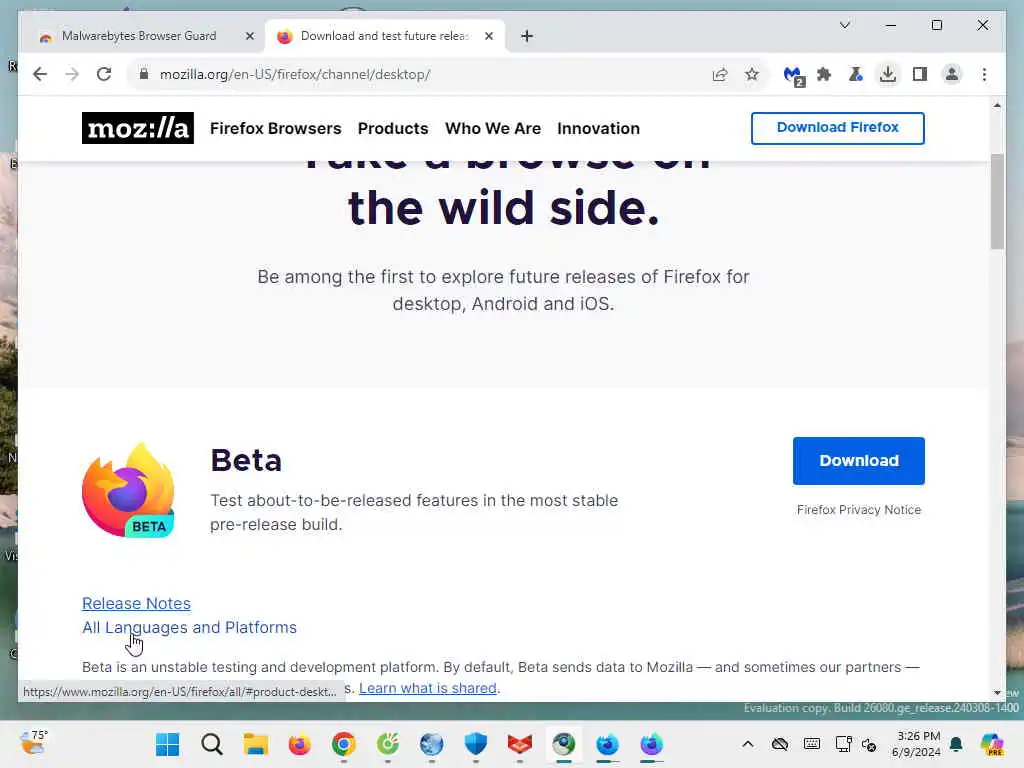Go back with the browser back arrow

tap(40, 74)
